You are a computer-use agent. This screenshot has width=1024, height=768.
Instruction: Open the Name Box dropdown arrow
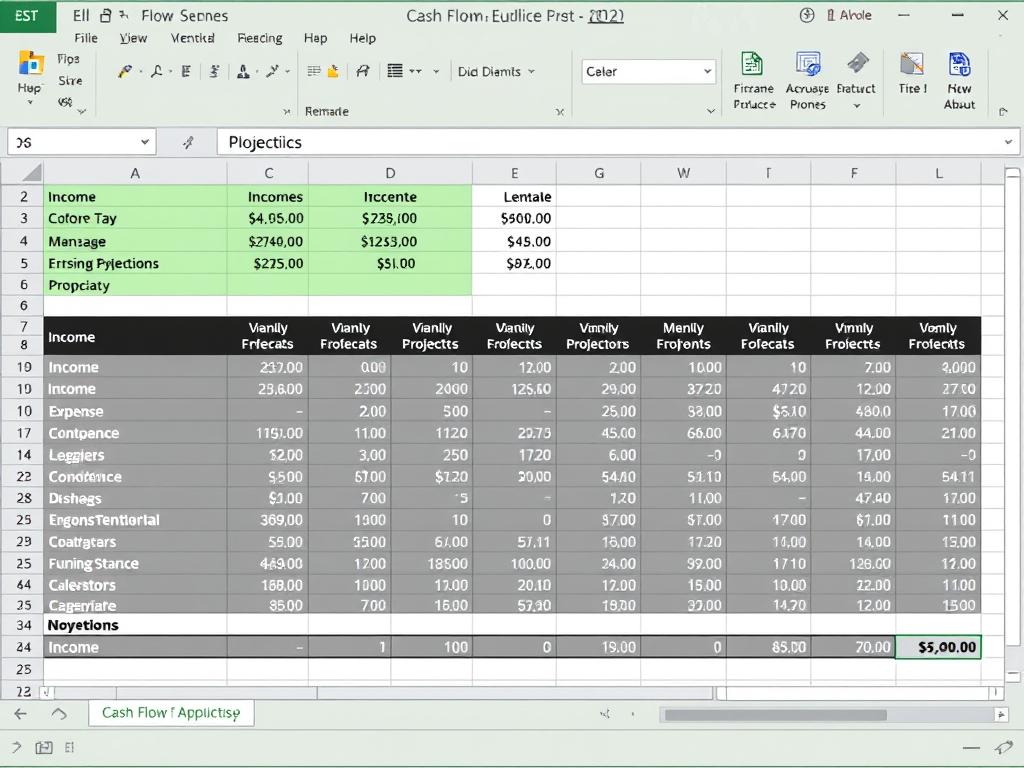145,141
